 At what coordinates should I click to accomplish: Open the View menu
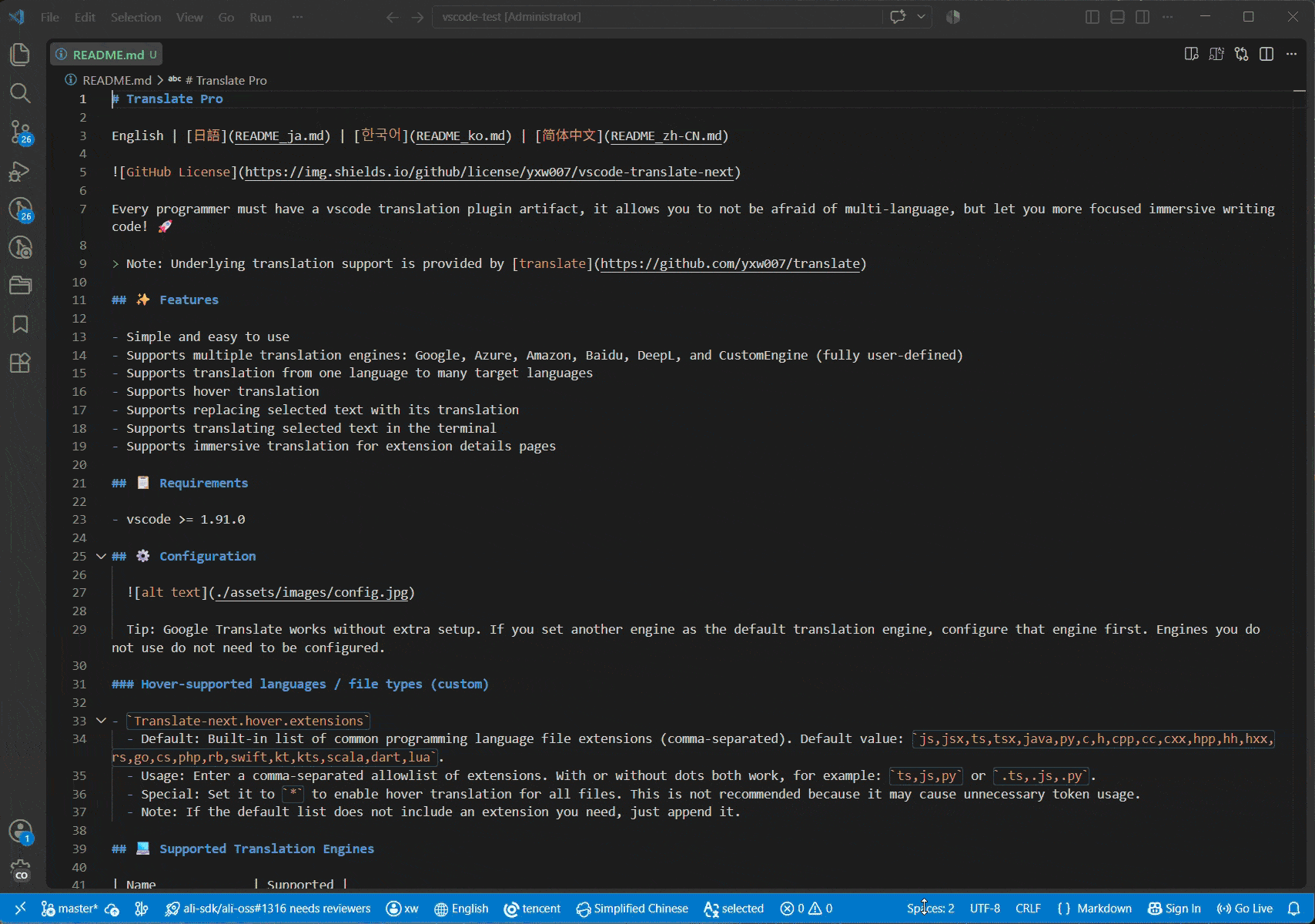[x=189, y=17]
